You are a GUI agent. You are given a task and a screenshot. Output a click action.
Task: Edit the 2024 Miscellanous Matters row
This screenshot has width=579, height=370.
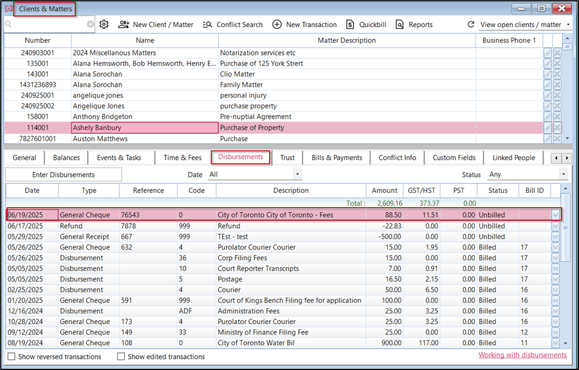pyautogui.click(x=547, y=53)
